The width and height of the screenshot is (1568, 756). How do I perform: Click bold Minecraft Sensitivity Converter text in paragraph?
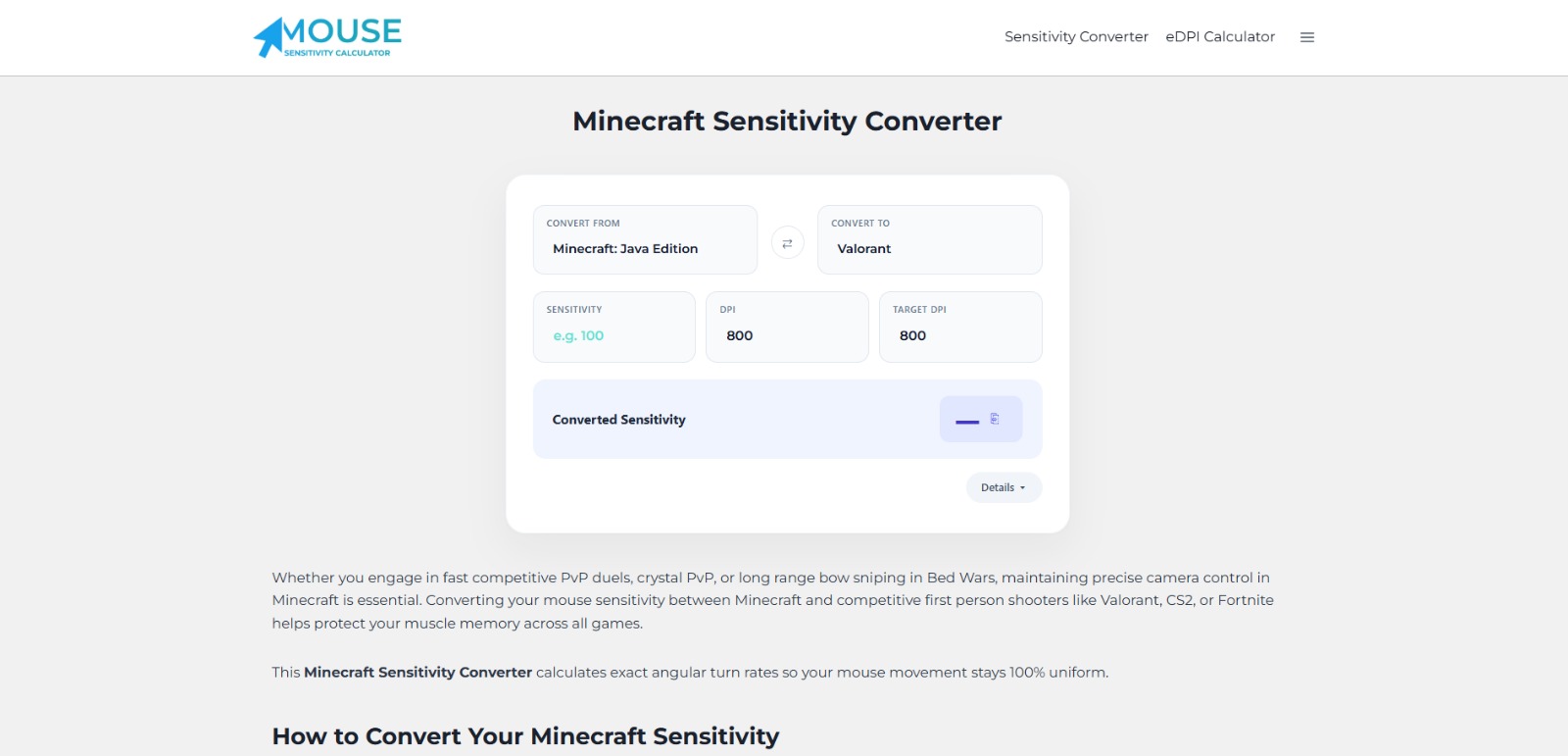coord(417,673)
